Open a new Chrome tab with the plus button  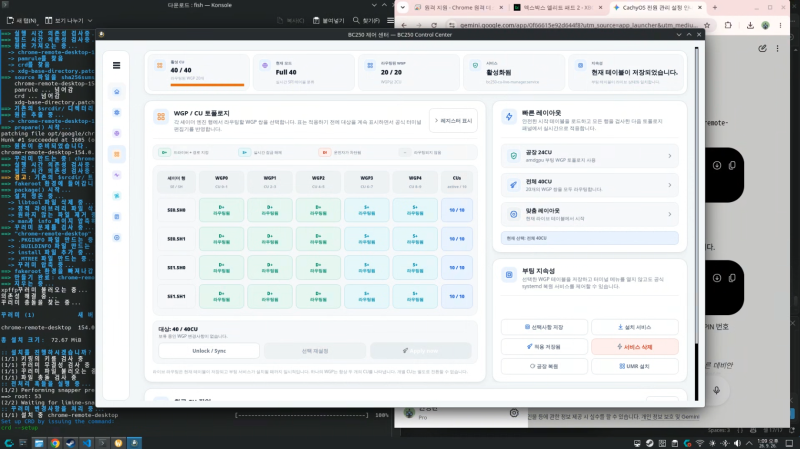(714, 7)
